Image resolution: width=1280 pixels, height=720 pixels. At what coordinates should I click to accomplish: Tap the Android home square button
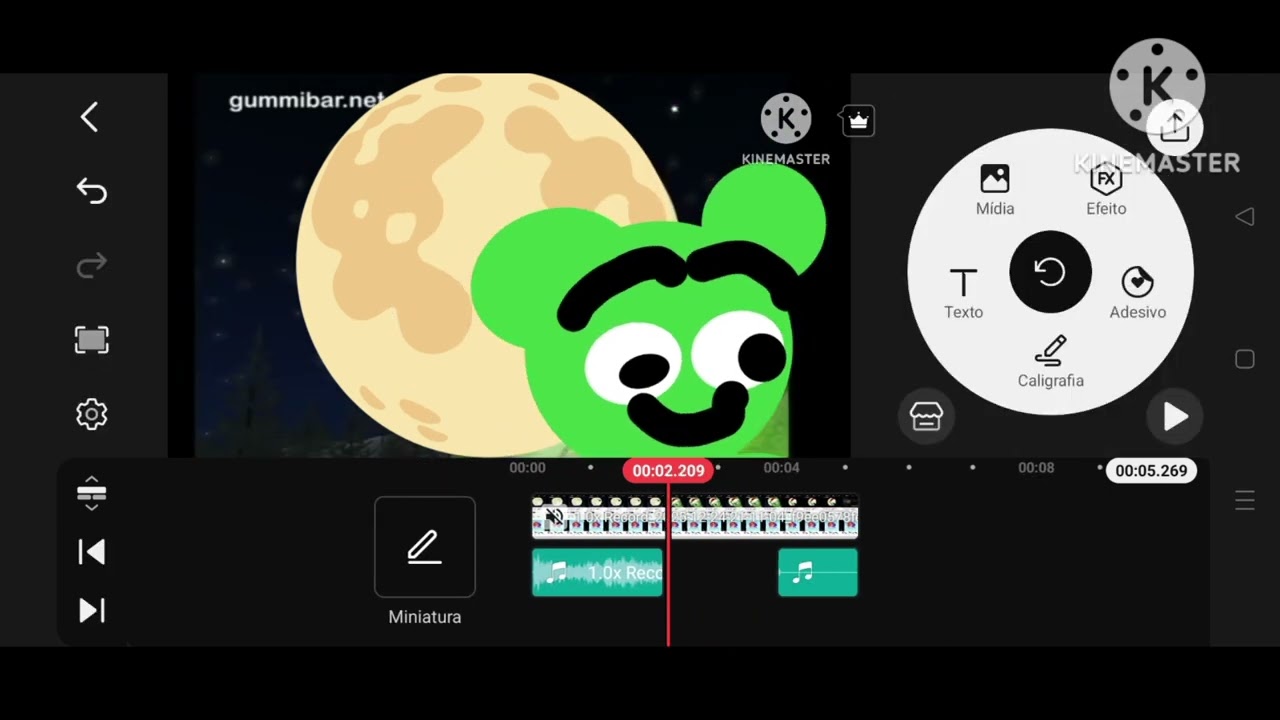(x=1245, y=359)
